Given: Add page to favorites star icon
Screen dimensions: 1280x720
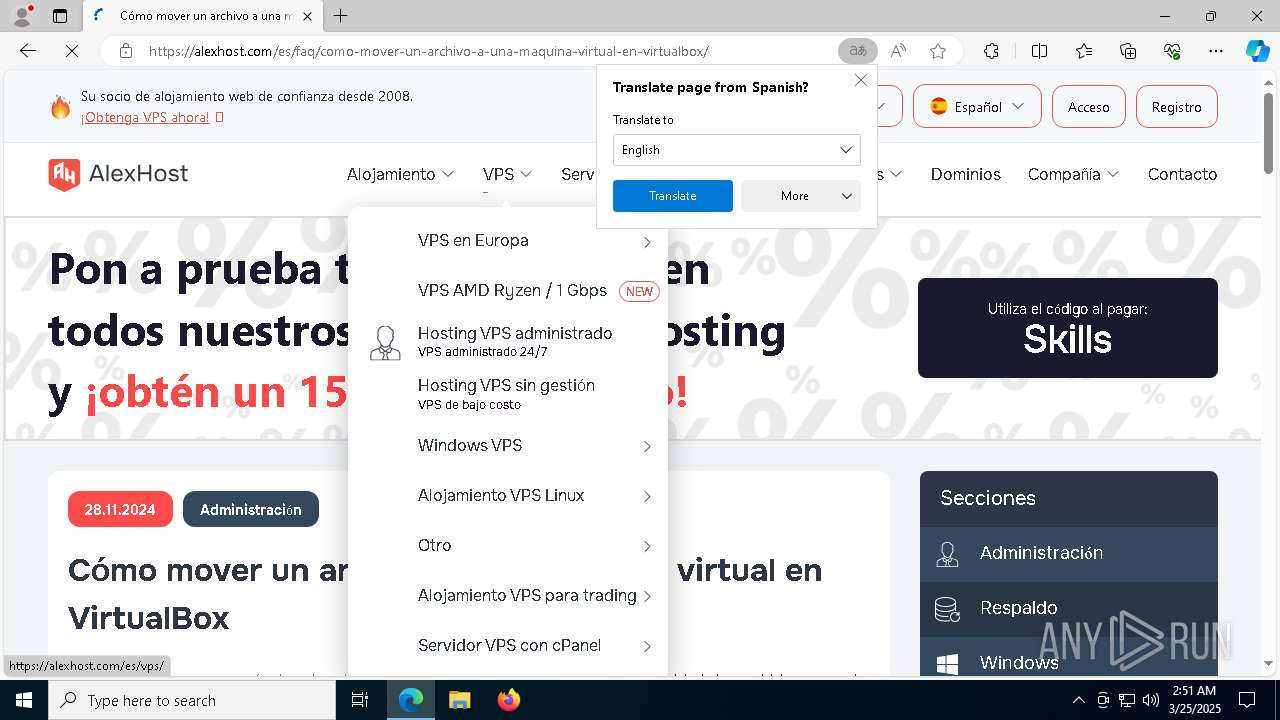Looking at the screenshot, I should 937,51.
